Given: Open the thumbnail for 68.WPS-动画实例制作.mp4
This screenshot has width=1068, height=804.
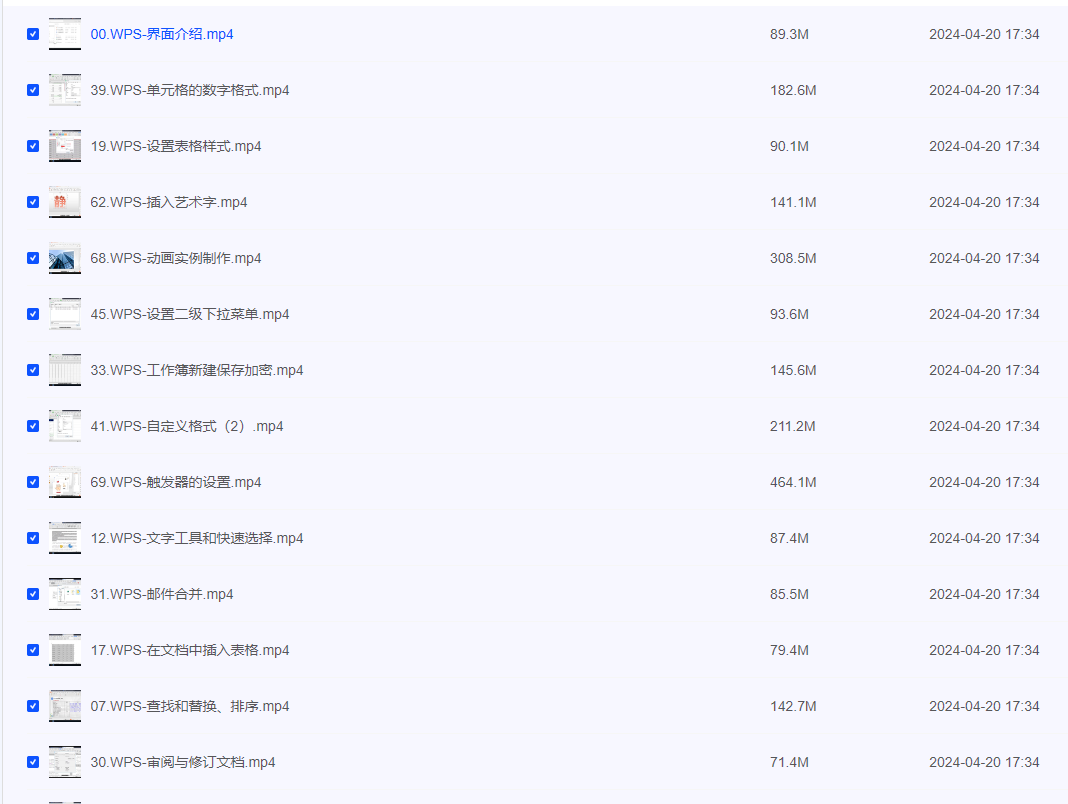Looking at the screenshot, I should (x=65, y=258).
